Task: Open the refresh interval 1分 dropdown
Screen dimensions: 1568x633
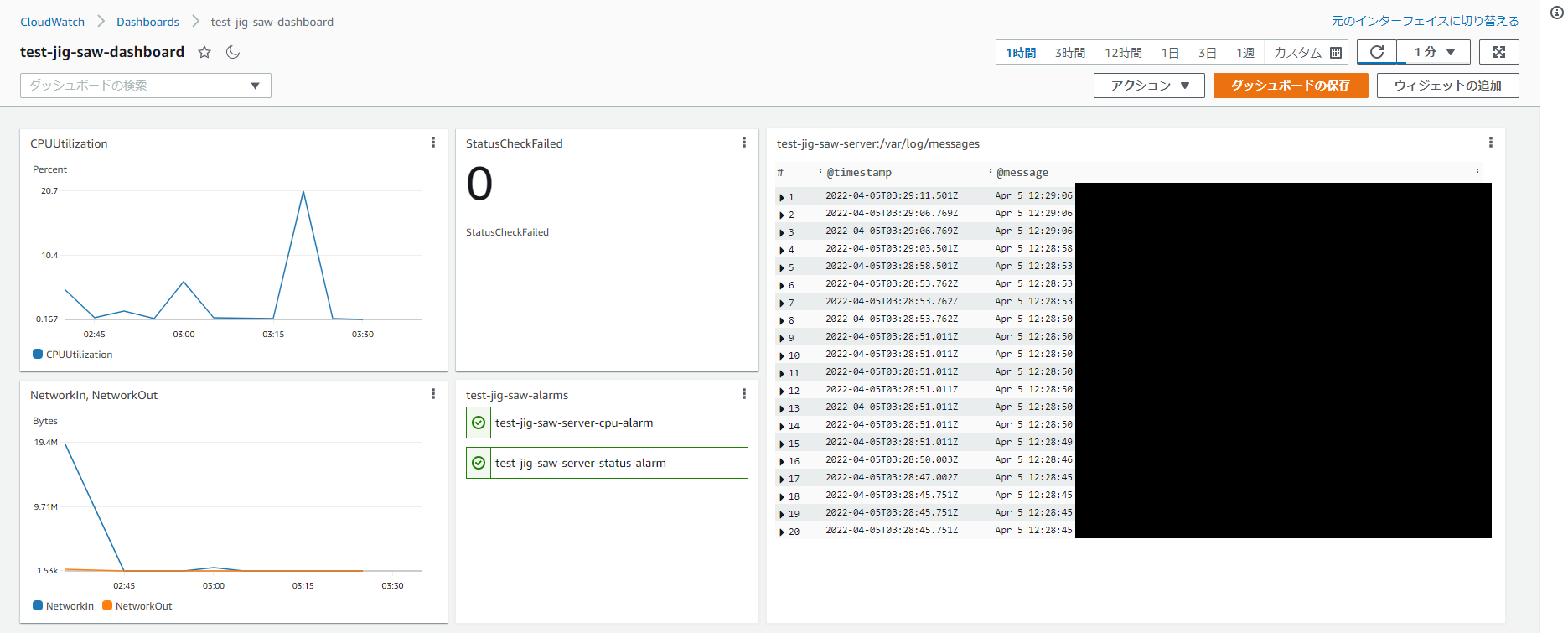Action: coord(1434,52)
